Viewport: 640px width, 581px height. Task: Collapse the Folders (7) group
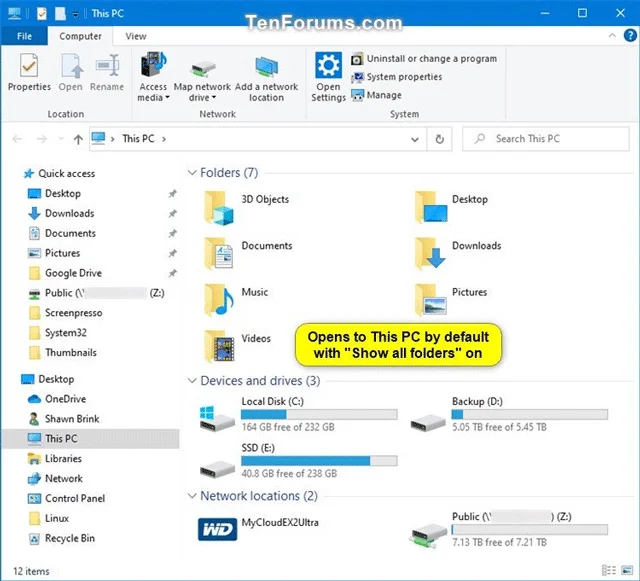[192, 173]
